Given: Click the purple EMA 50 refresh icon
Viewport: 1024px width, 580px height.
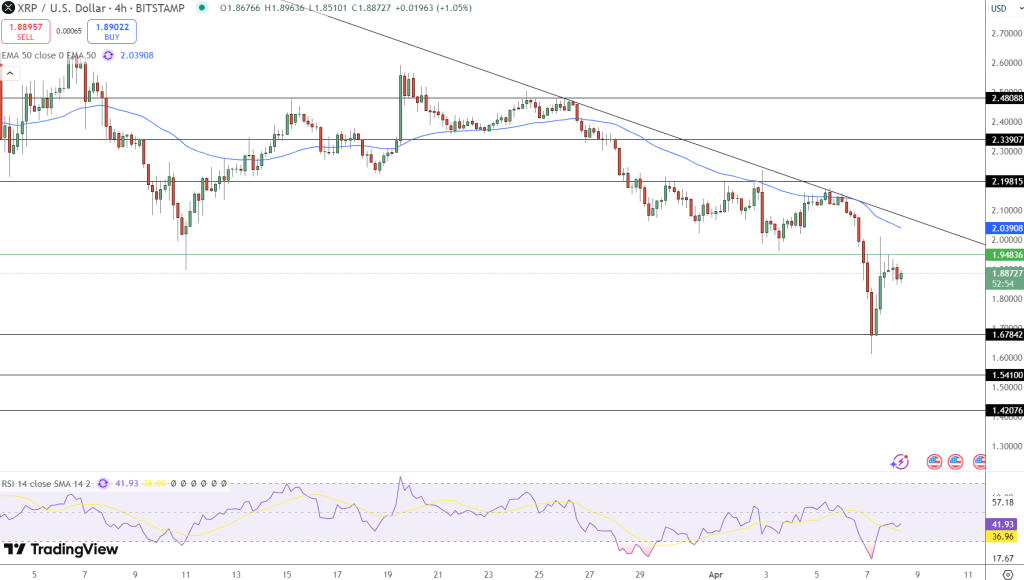Looking at the screenshot, I should 108,56.
